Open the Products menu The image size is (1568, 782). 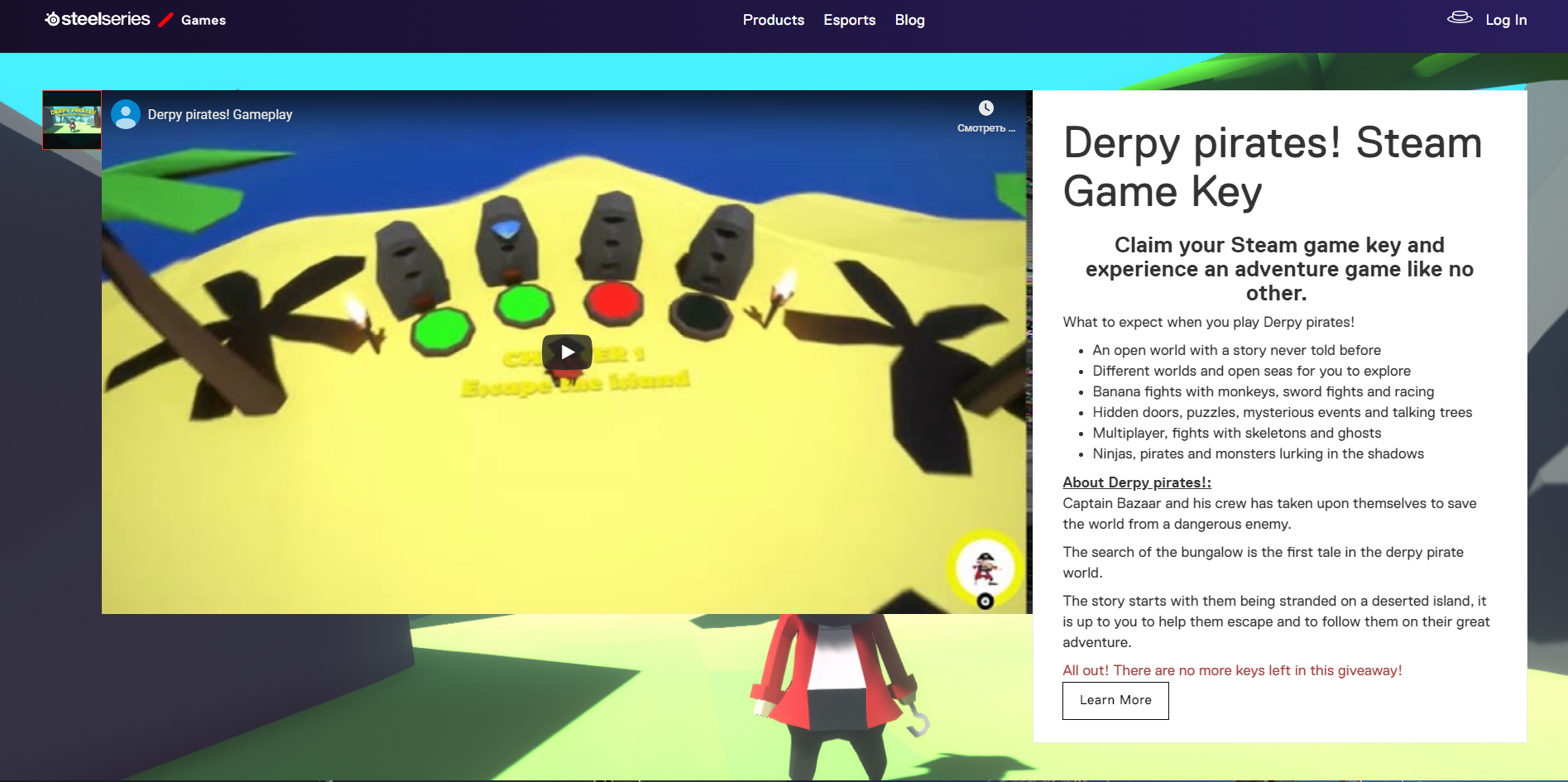coord(773,20)
